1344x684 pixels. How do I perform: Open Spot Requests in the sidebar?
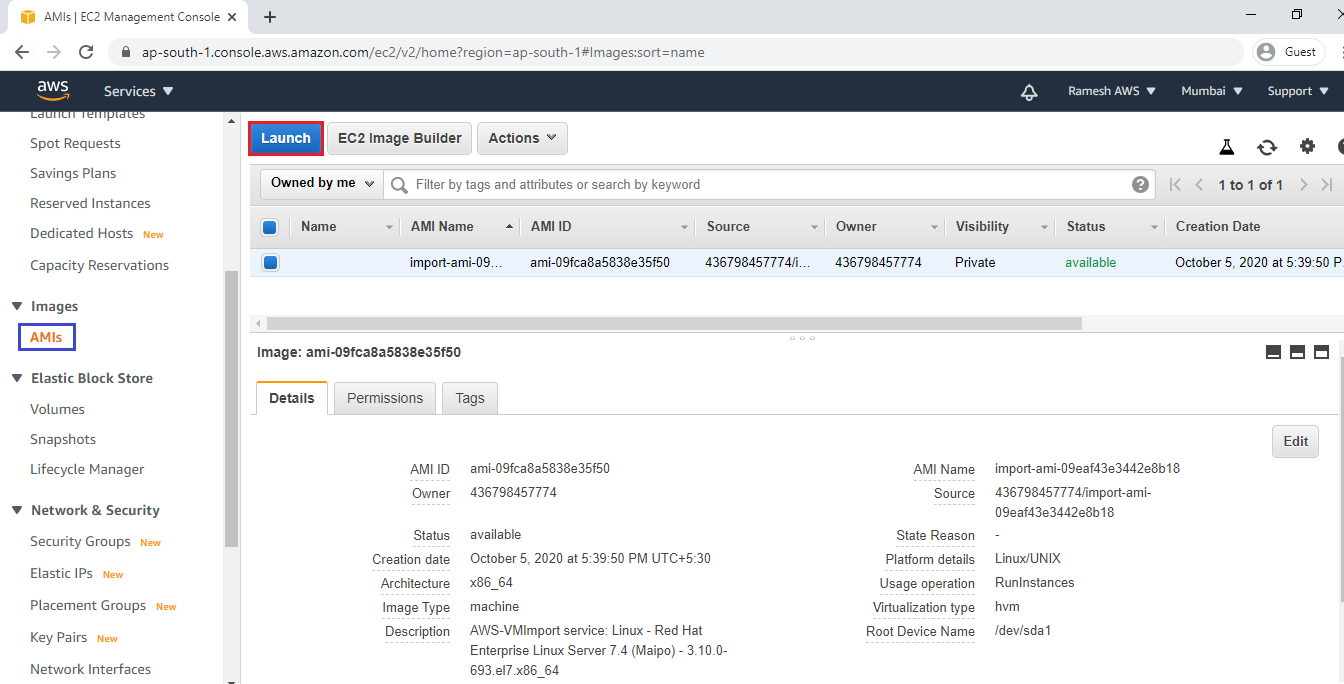click(75, 143)
